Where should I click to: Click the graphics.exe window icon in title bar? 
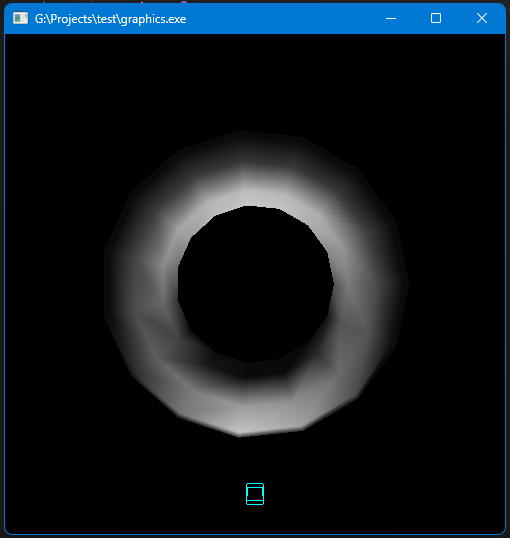pos(20,18)
